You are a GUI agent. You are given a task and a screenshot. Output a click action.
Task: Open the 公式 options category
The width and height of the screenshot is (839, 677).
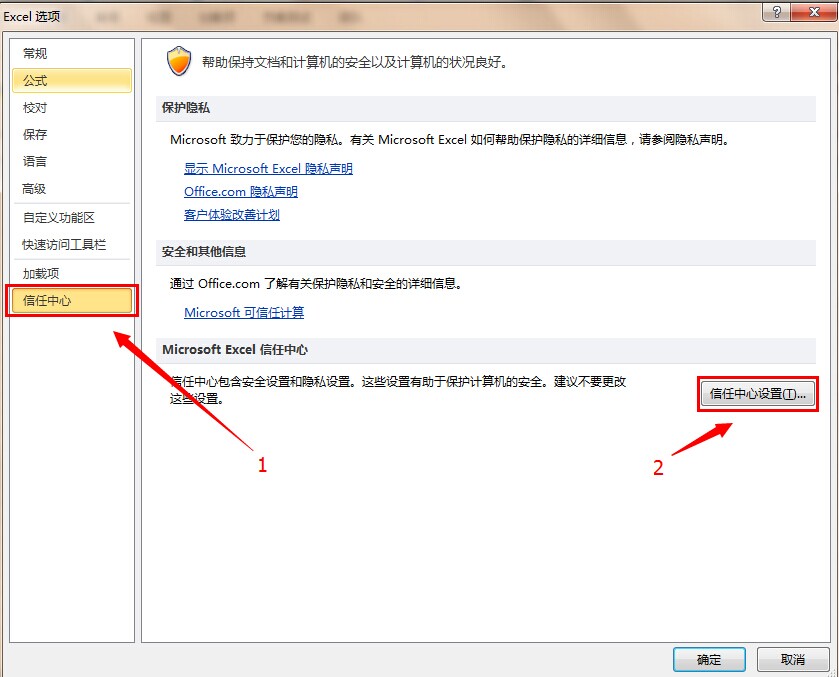[36, 81]
